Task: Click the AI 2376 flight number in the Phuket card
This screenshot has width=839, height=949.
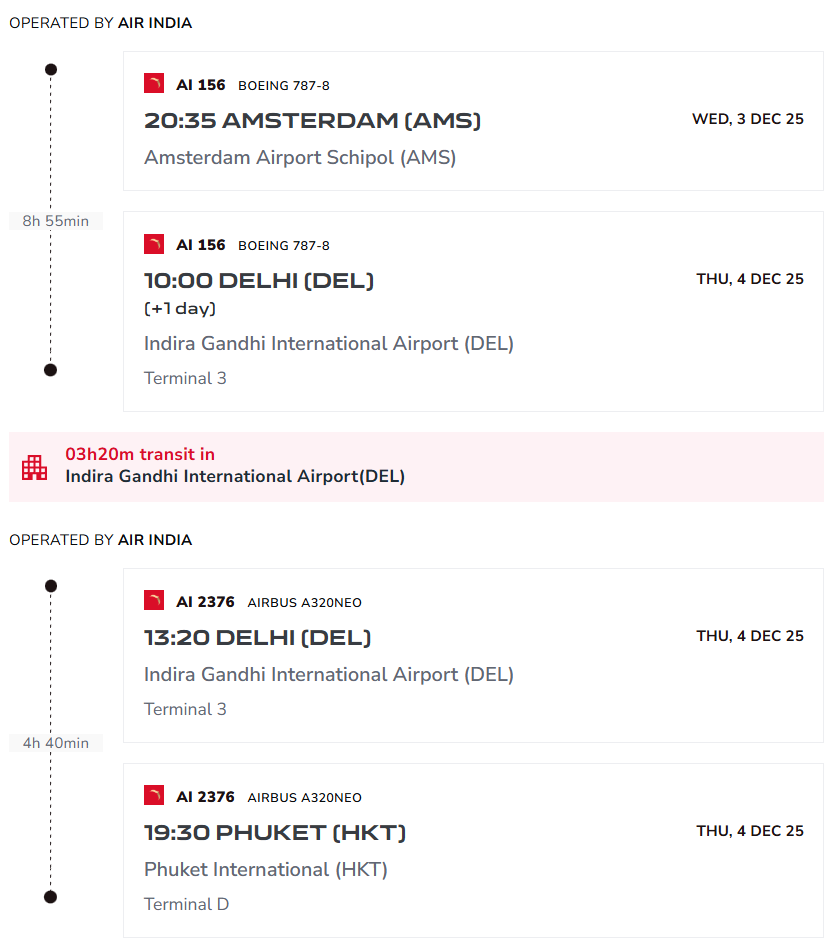Action: coord(205,797)
